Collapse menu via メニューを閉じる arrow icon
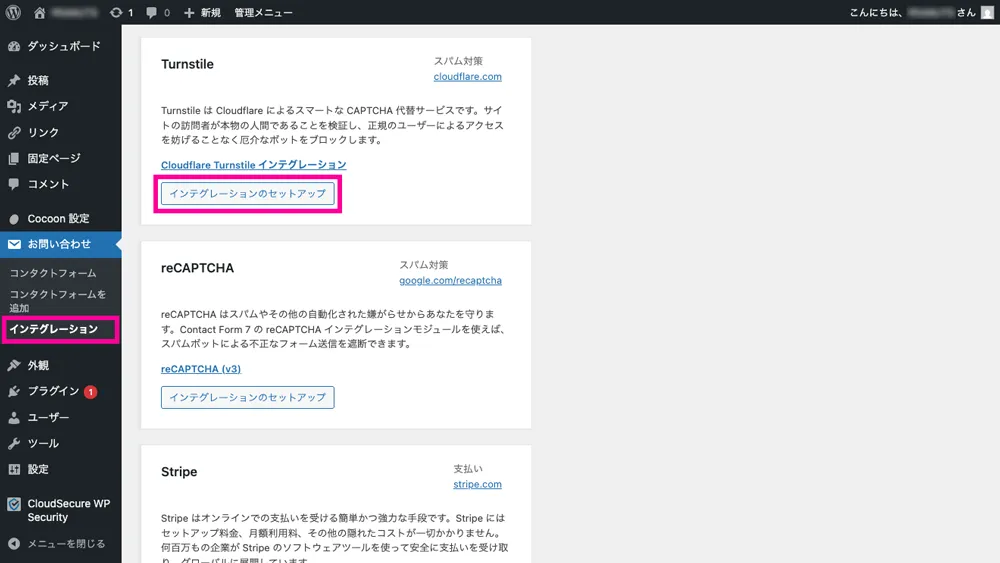Screen dimensions: 1000x563 14,544
